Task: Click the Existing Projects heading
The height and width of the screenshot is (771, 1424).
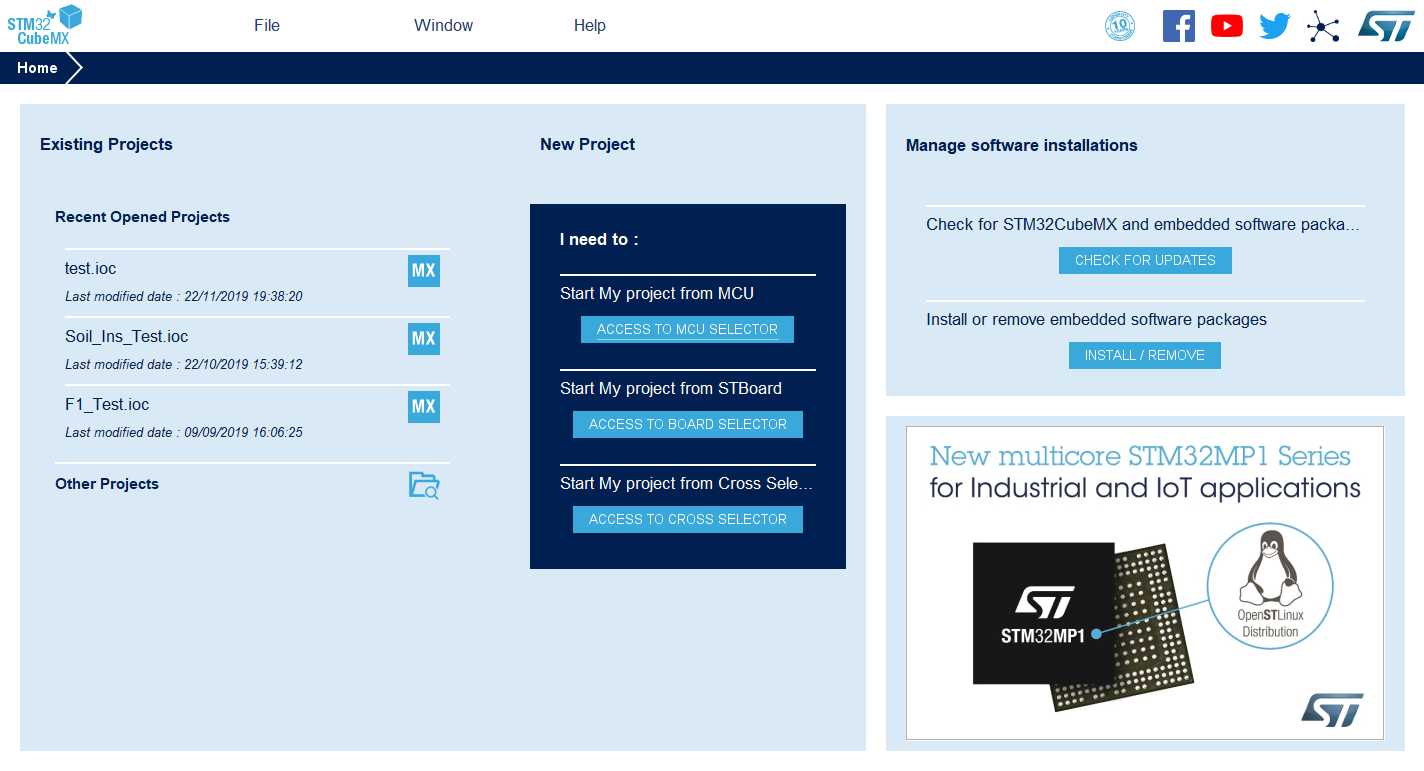Action: [x=106, y=145]
